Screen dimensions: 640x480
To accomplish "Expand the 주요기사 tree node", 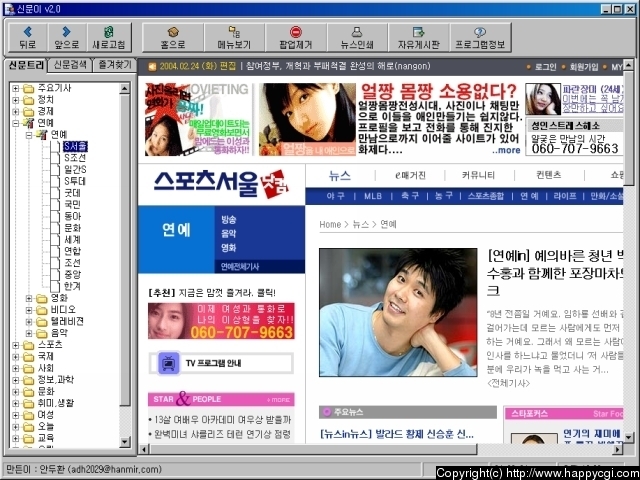I will (x=16, y=89).
